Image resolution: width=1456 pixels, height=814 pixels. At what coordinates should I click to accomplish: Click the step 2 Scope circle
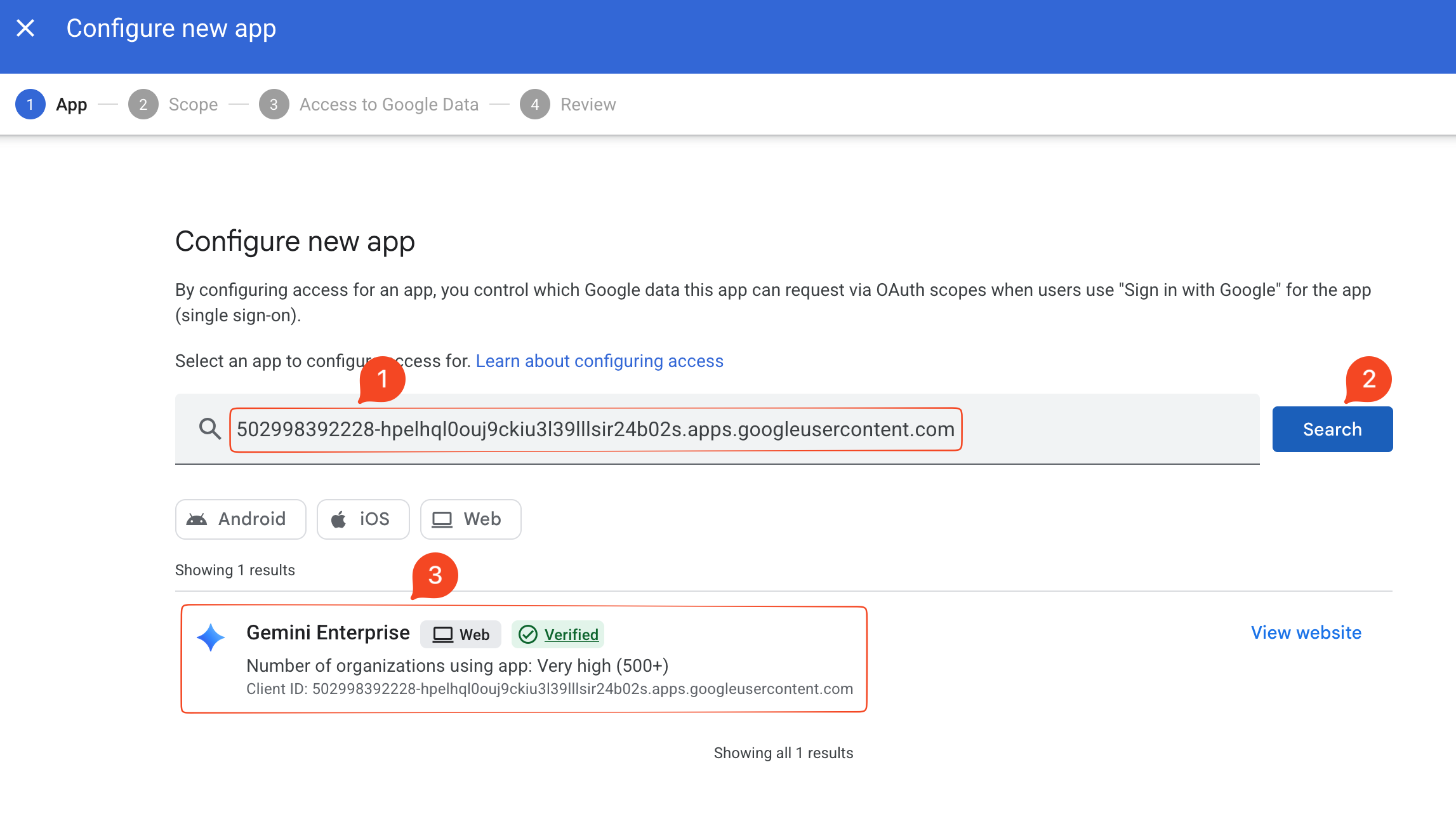coord(143,104)
